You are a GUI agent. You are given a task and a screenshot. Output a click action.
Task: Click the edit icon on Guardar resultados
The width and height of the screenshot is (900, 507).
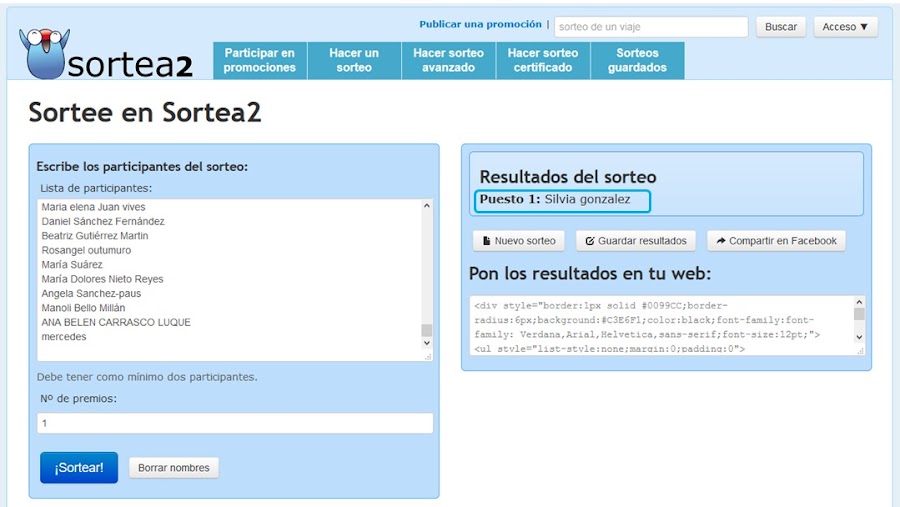(589, 241)
